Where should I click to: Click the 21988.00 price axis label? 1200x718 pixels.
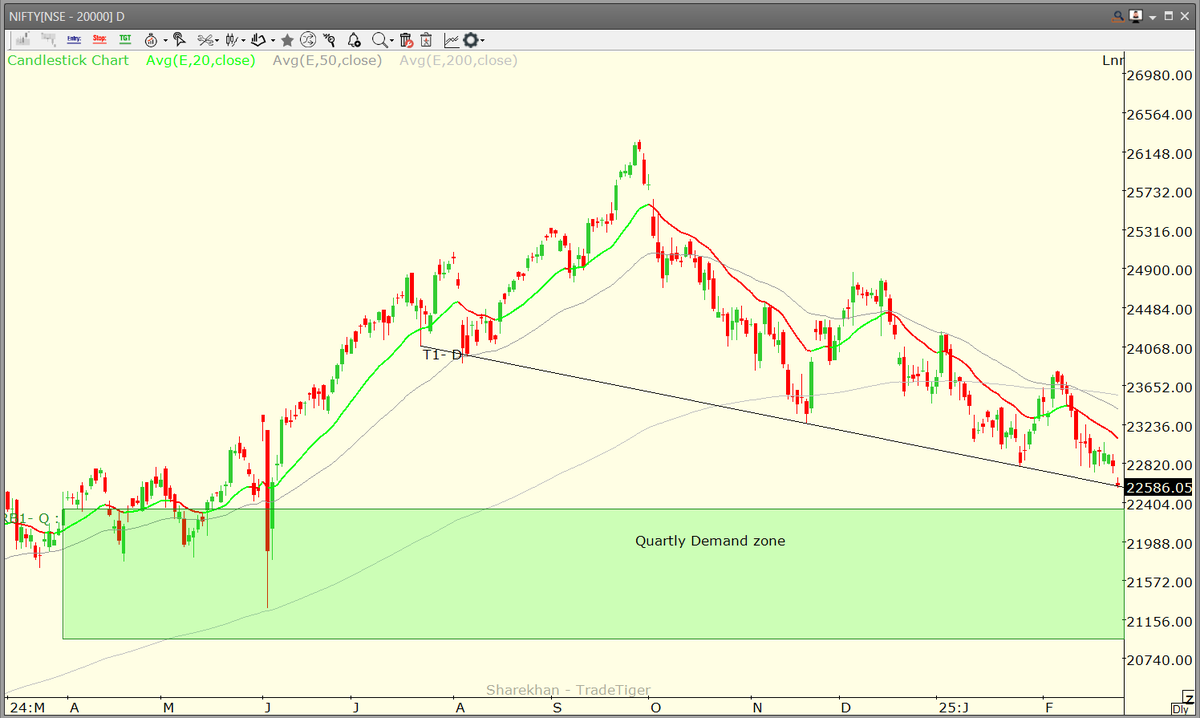[x=1161, y=543]
